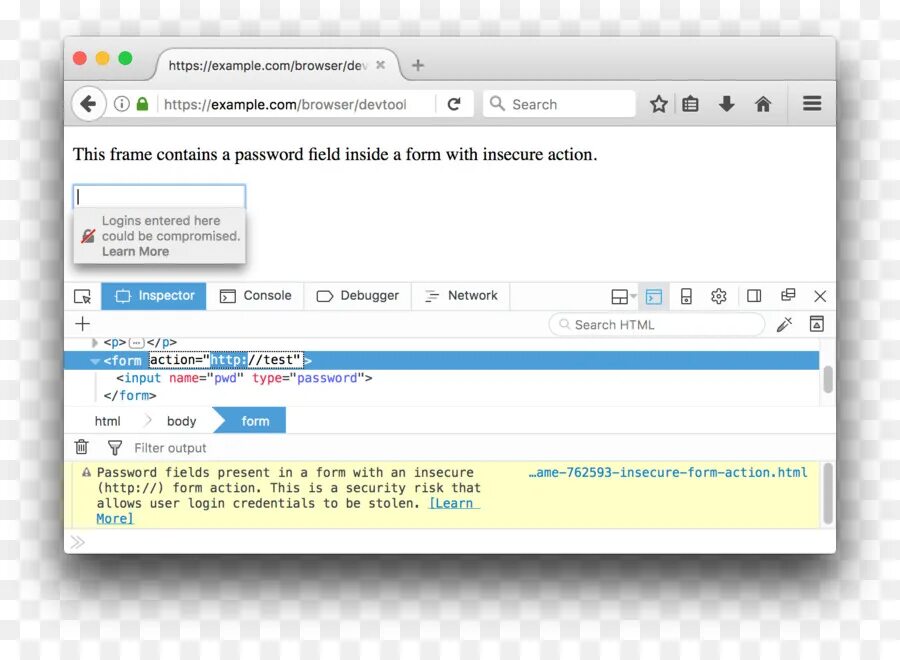Switch to the Inspector tab
Image resolution: width=900 pixels, height=660 pixels.
tap(154, 296)
